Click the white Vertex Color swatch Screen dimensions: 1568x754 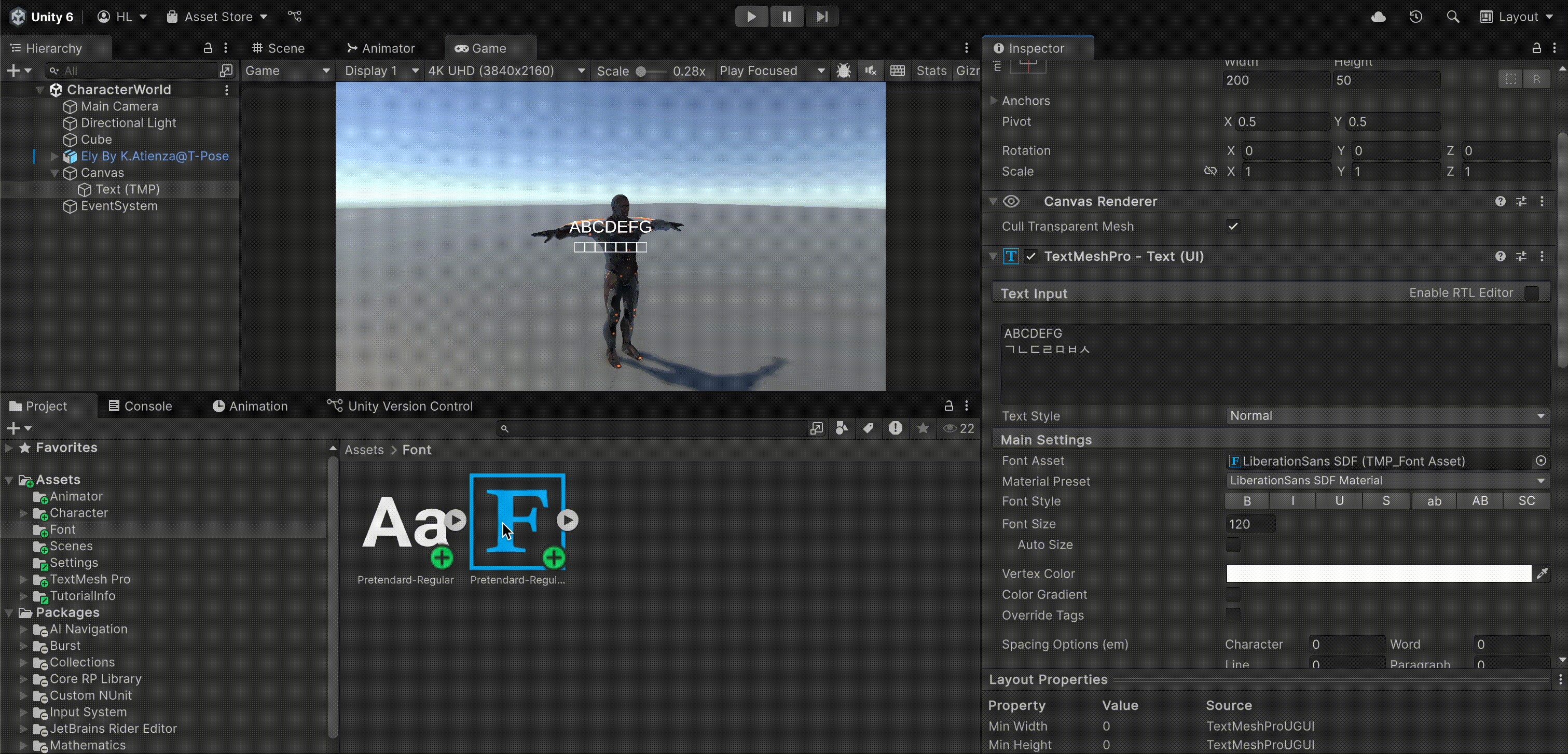click(x=1378, y=573)
